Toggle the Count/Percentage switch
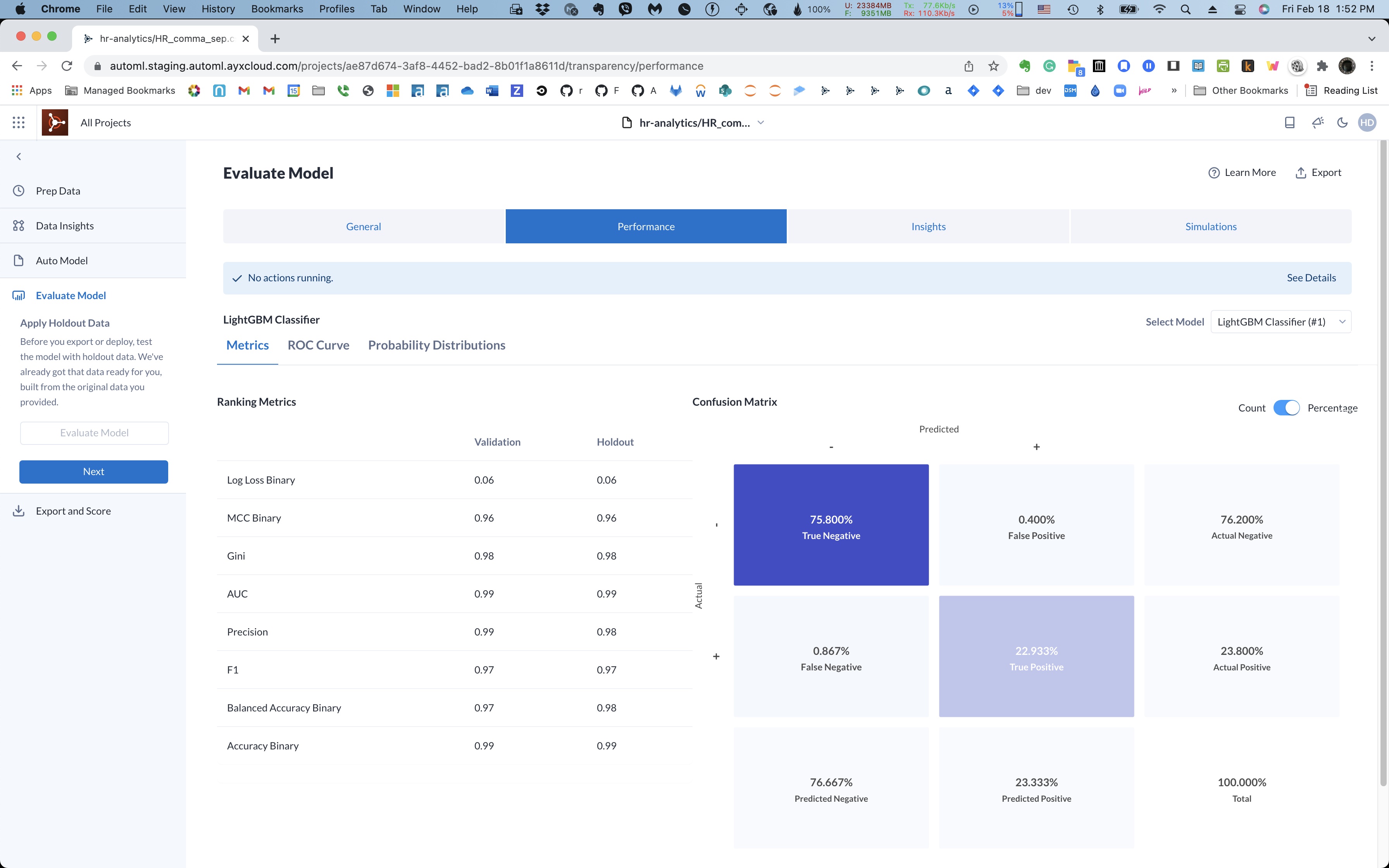 tap(1287, 408)
